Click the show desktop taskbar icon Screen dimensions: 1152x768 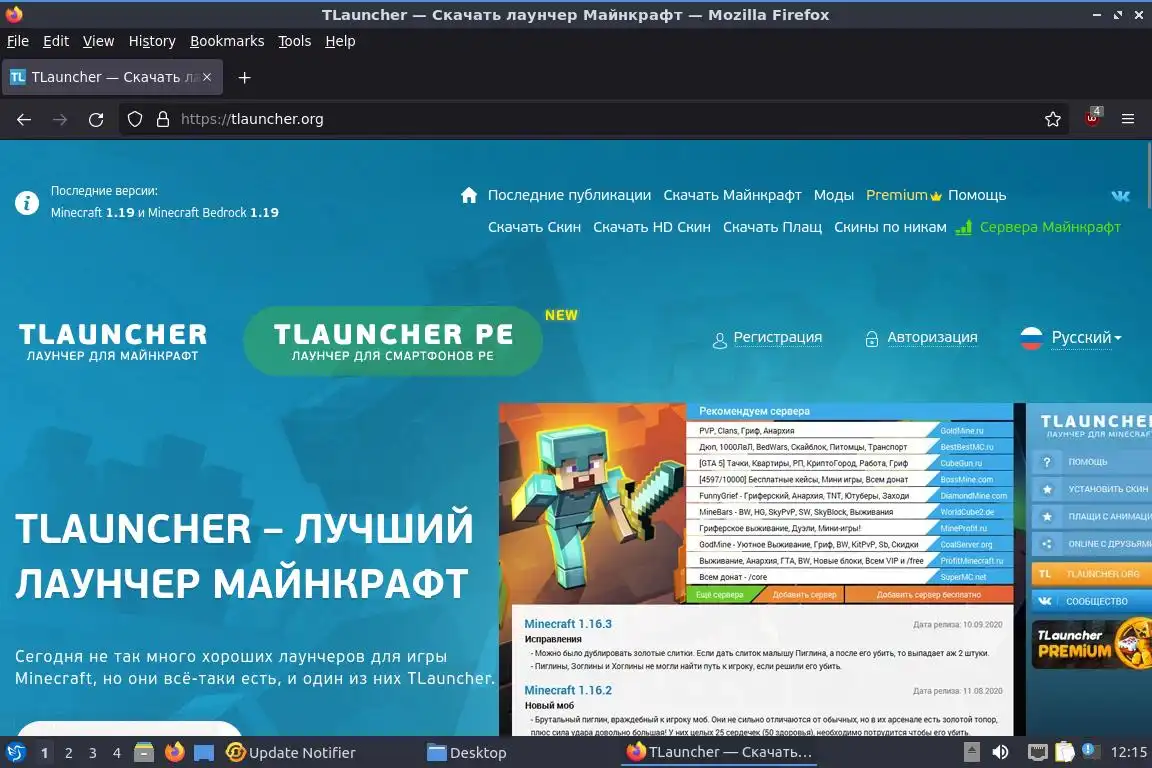[x=204, y=753]
